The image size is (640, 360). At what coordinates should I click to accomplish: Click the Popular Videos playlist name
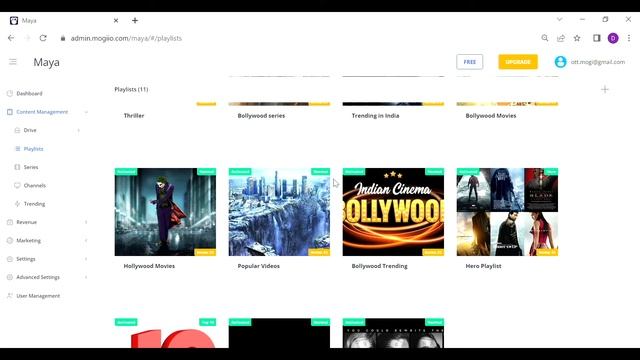pos(259,266)
